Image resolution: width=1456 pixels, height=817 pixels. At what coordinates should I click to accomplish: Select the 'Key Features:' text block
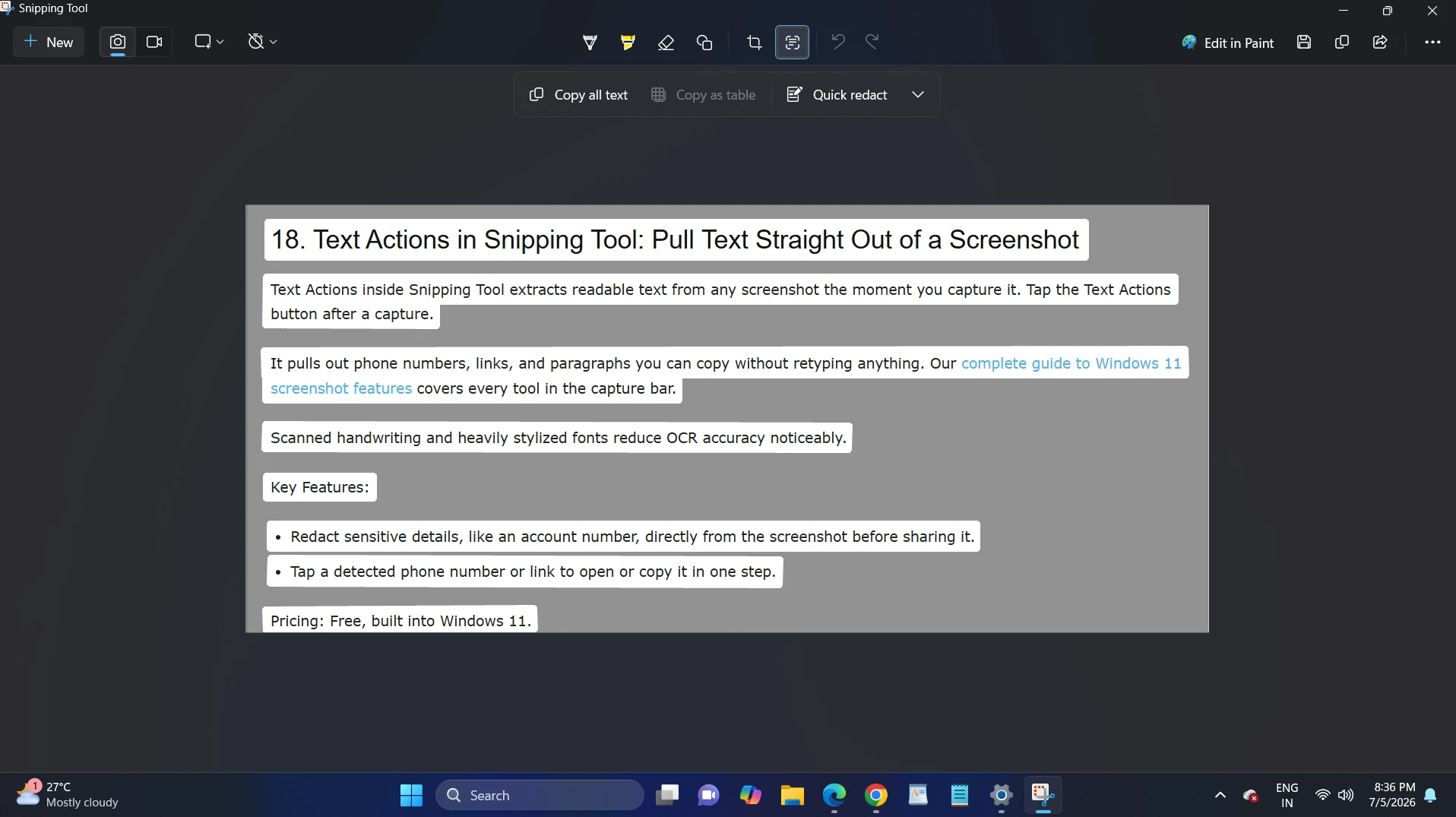click(320, 487)
